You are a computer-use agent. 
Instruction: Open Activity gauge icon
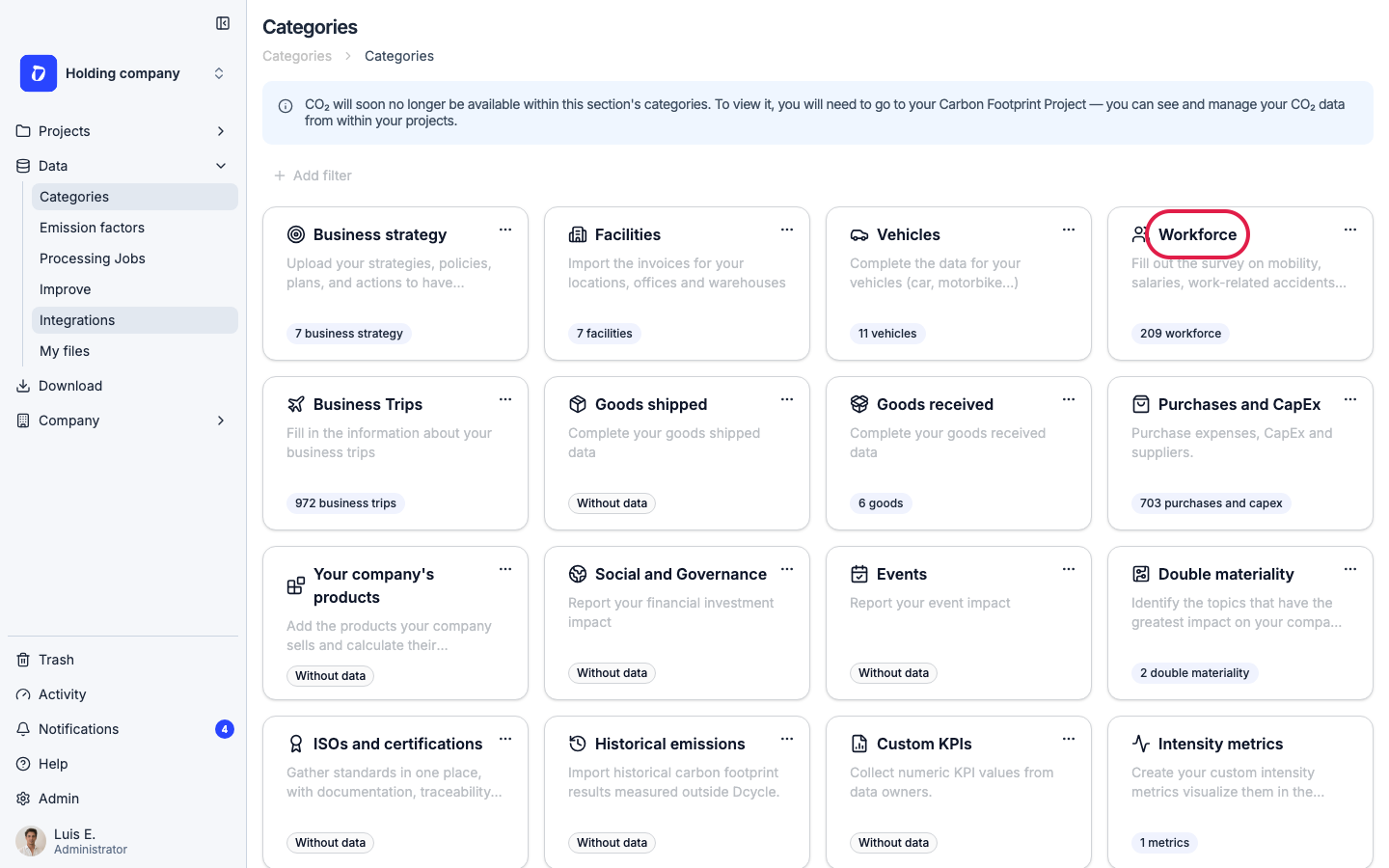click(23, 694)
